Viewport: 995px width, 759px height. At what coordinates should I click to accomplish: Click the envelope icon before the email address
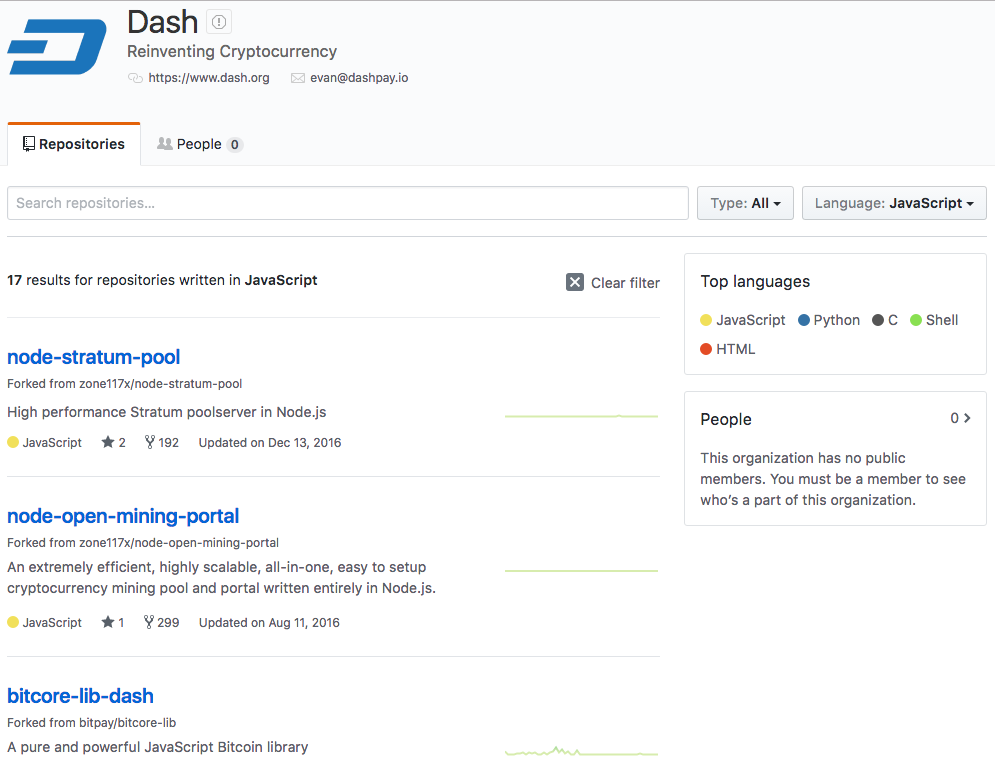point(298,78)
